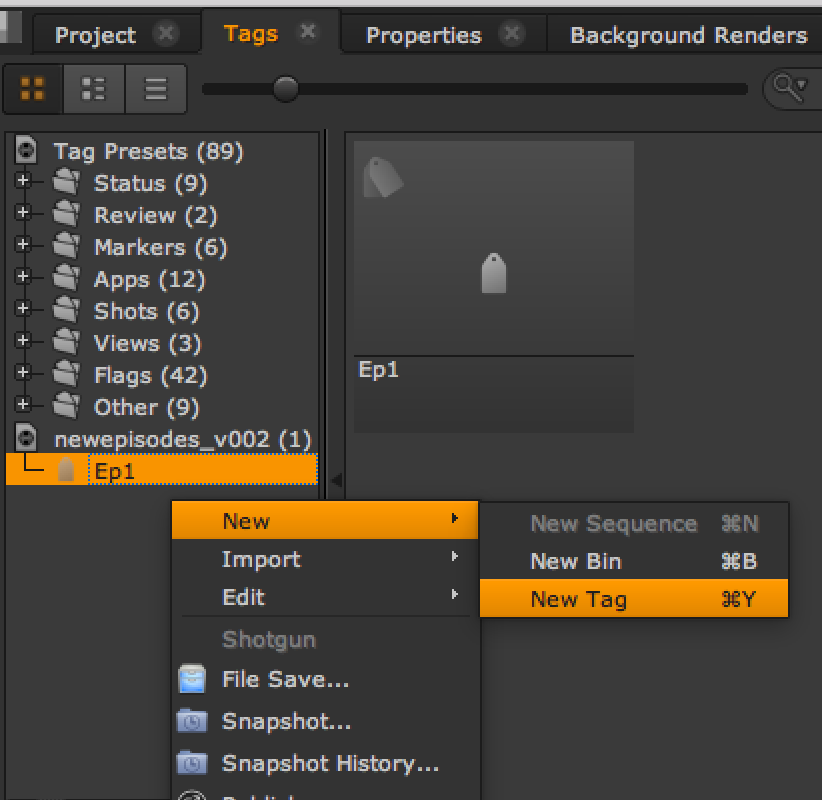Viewport: 822px width, 800px height.
Task: Click the Ep1 thumbnail label
Action: [x=378, y=370]
